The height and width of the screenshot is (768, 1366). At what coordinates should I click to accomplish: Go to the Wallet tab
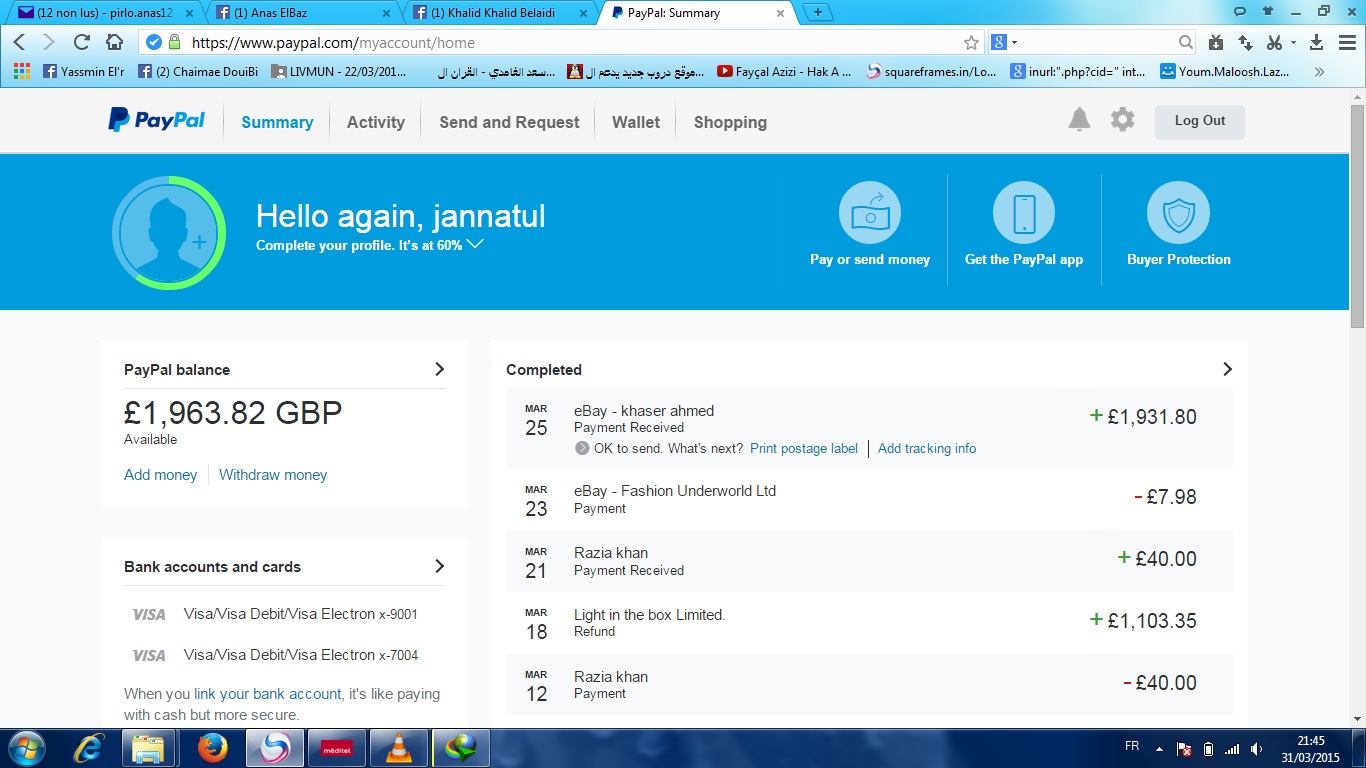click(636, 122)
